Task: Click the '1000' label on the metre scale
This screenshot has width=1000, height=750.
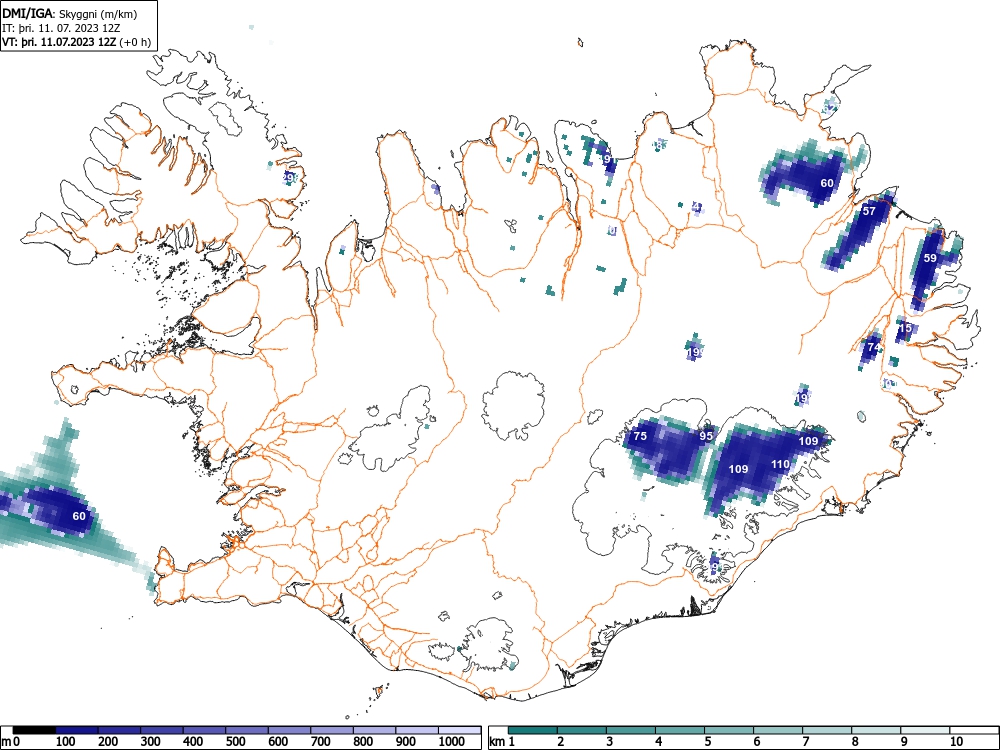Action: pyautogui.click(x=452, y=742)
